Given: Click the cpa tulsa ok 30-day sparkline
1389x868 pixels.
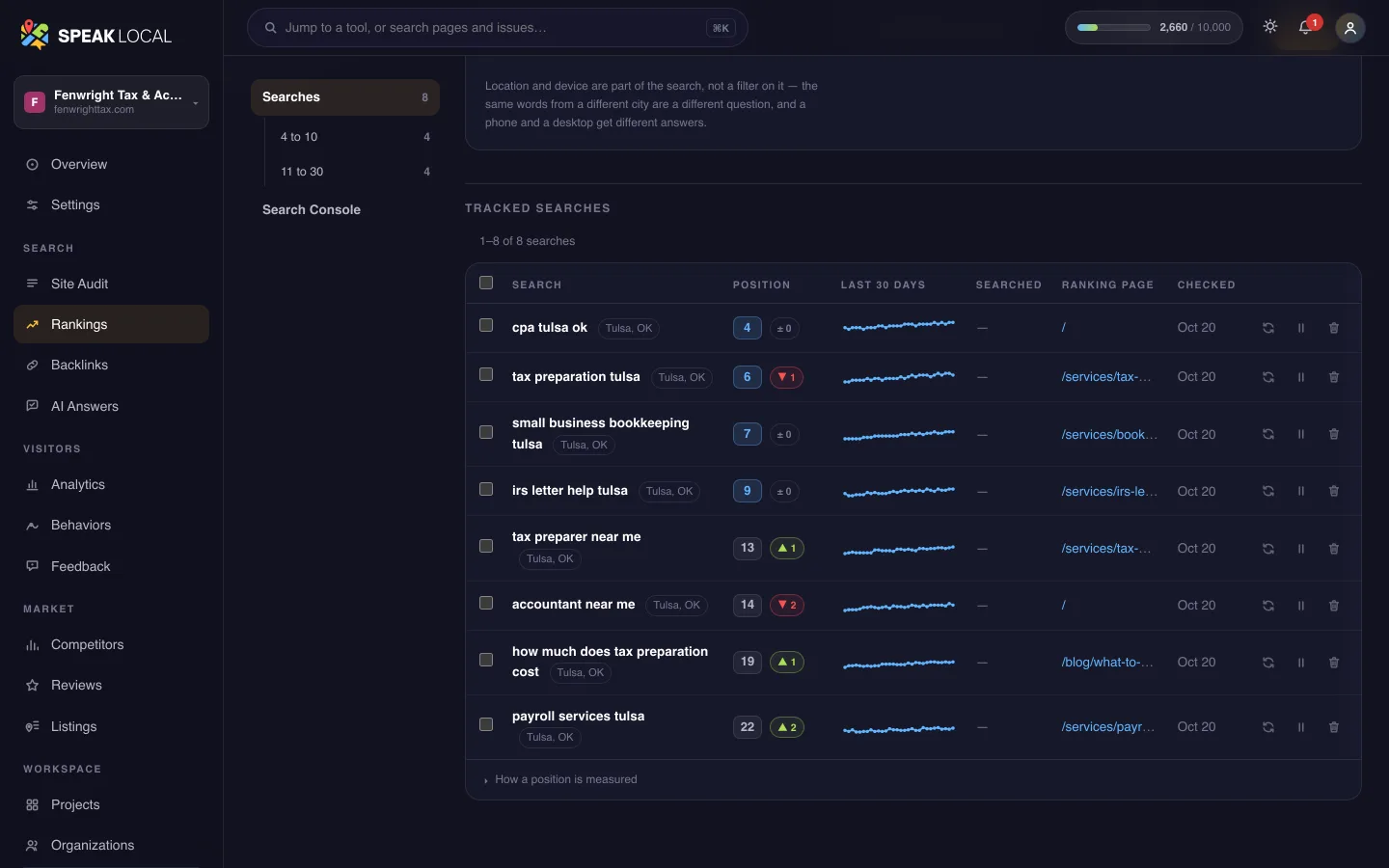Looking at the screenshot, I should tap(899, 326).
